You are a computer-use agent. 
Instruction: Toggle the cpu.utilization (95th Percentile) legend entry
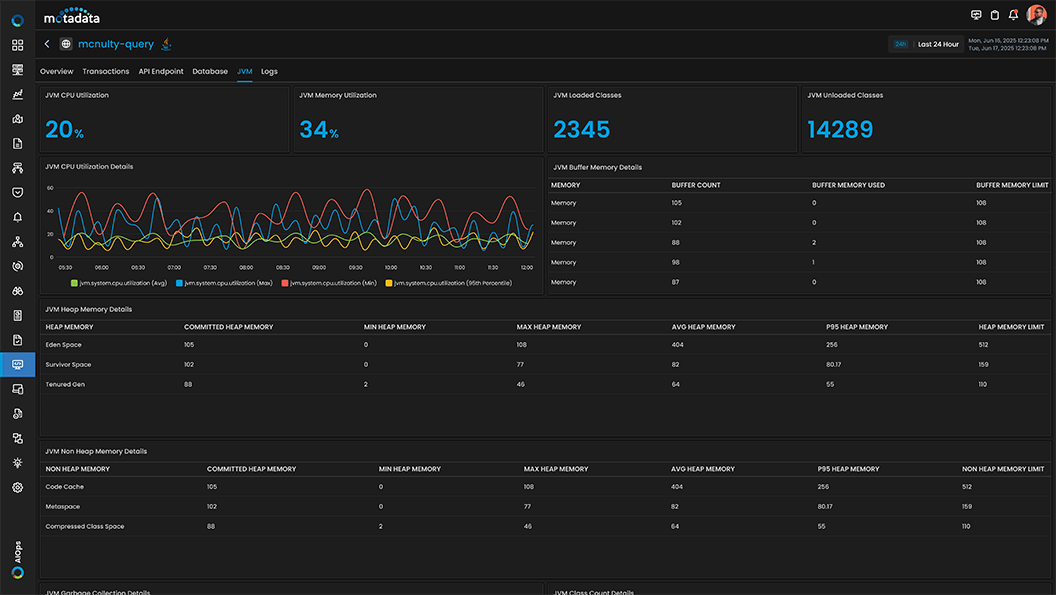449,283
